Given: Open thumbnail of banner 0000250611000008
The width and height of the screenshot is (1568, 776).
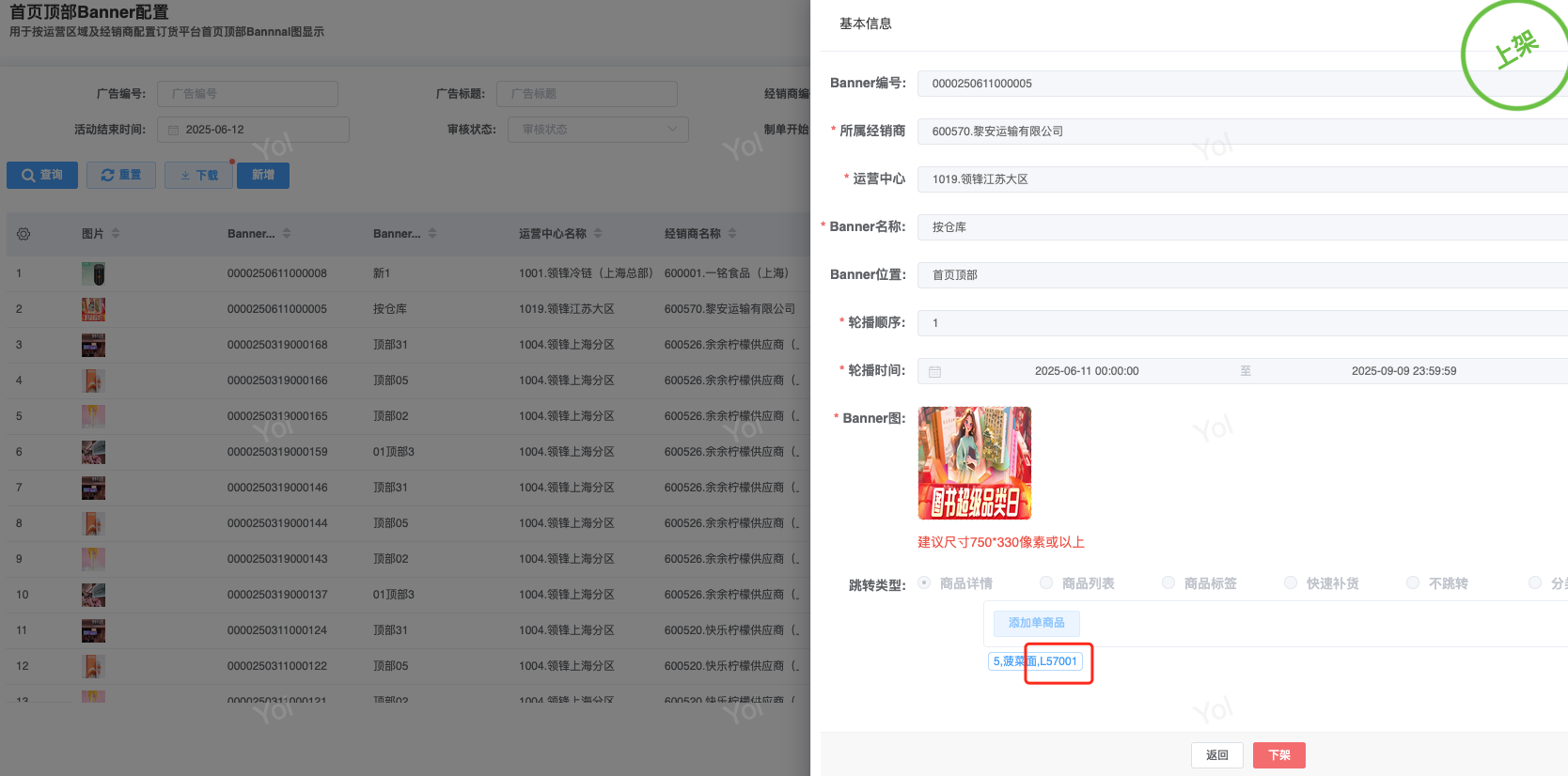Looking at the screenshot, I should [93, 273].
